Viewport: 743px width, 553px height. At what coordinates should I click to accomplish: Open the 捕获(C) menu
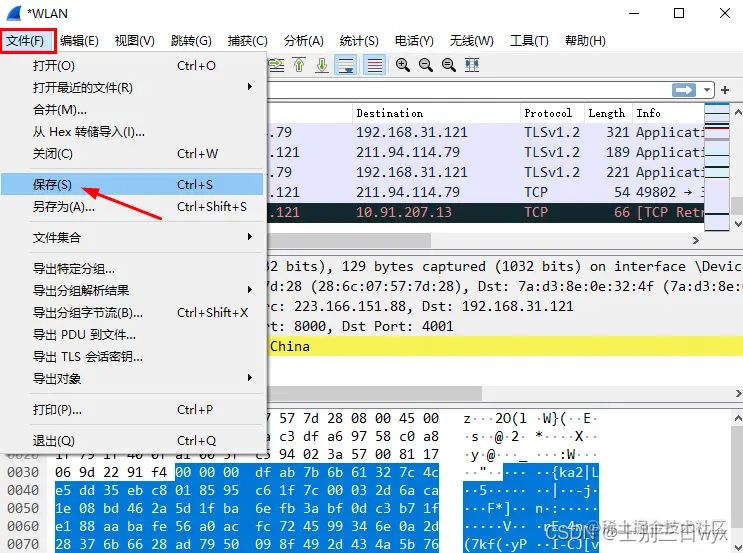click(x=247, y=41)
